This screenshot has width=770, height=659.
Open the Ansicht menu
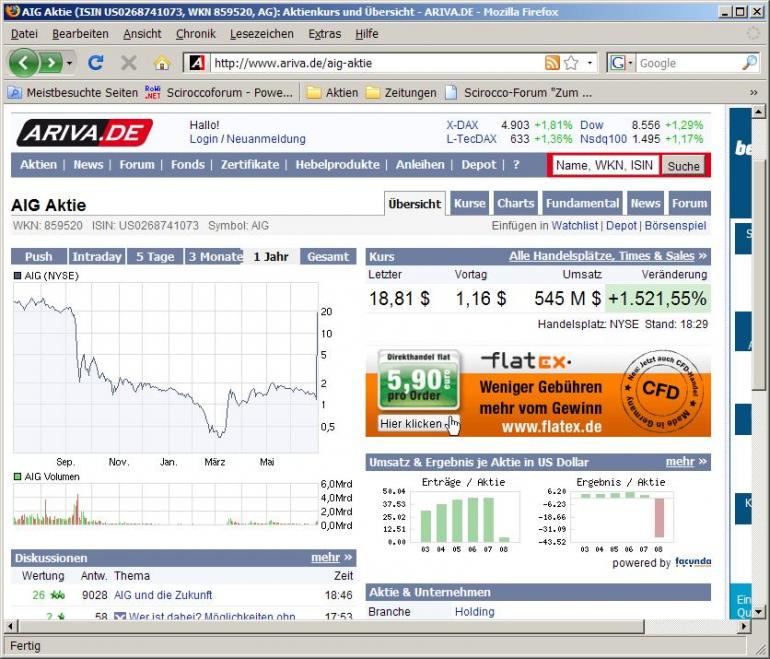[142, 34]
